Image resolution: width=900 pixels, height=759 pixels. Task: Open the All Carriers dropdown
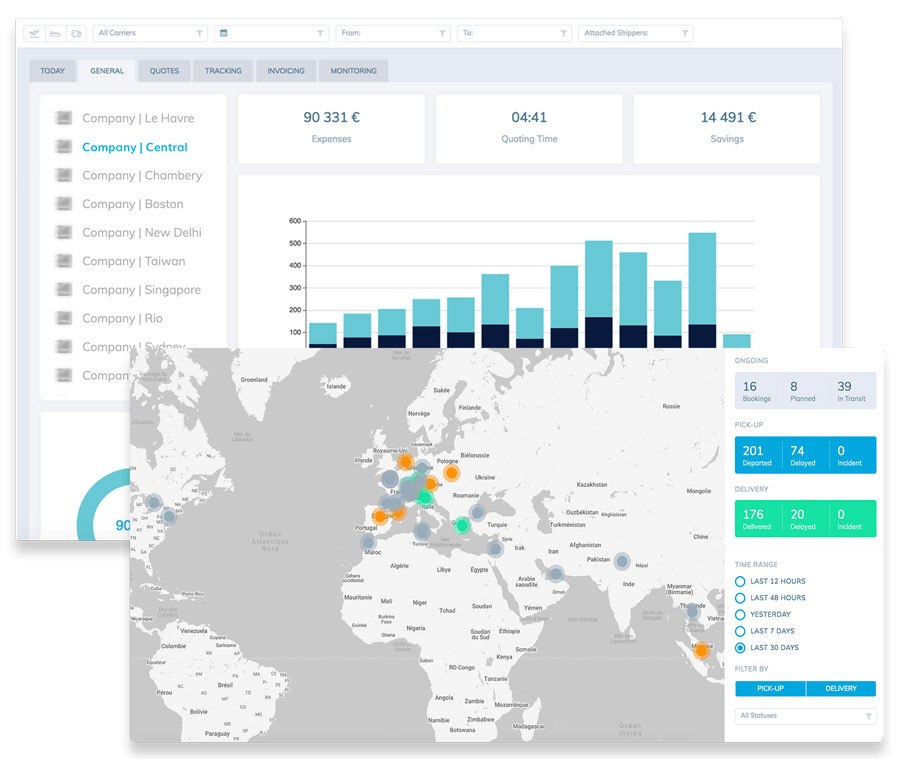click(x=150, y=33)
